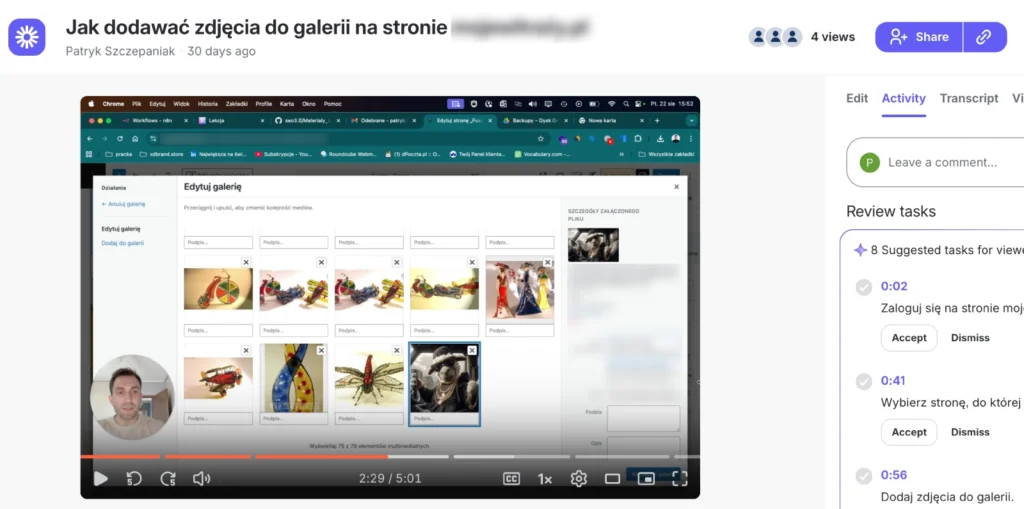The height and width of the screenshot is (509, 1024).
Task: Play the video
Action: pyautogui.click(x=101, y=479)
